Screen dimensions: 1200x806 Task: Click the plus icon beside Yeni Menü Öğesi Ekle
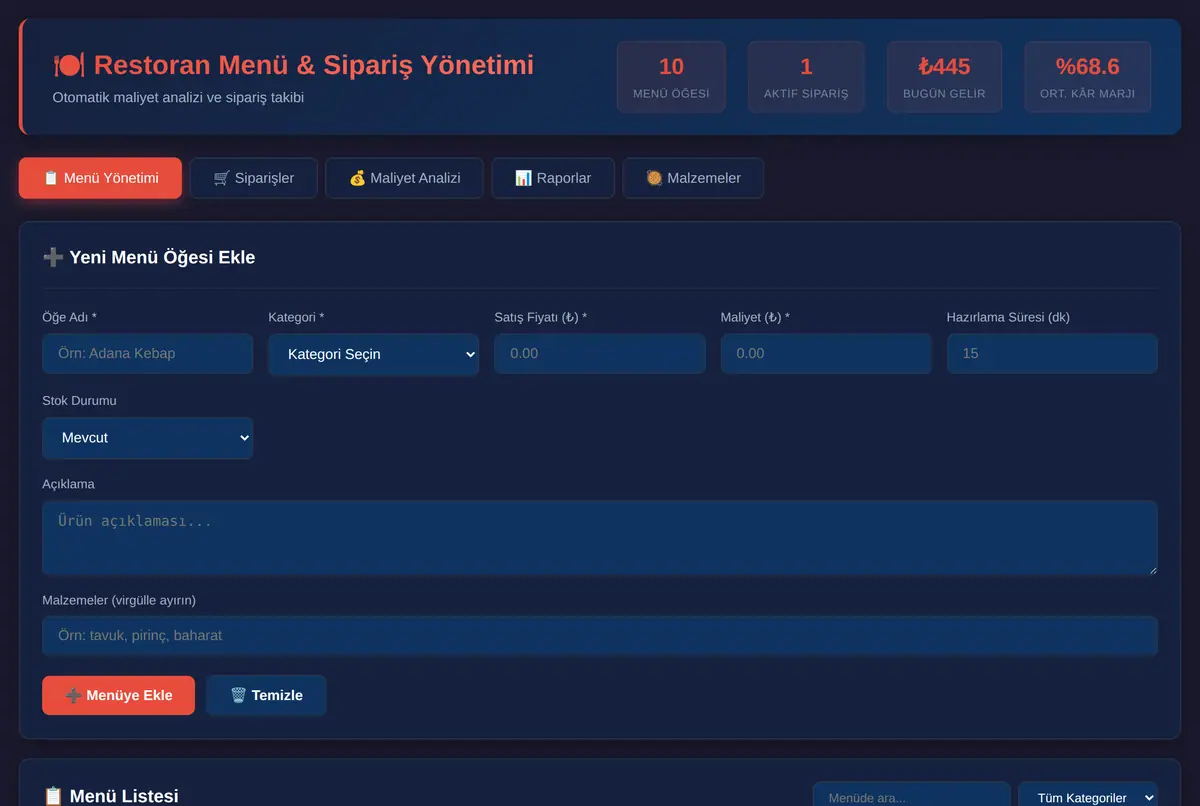(53, 258)
